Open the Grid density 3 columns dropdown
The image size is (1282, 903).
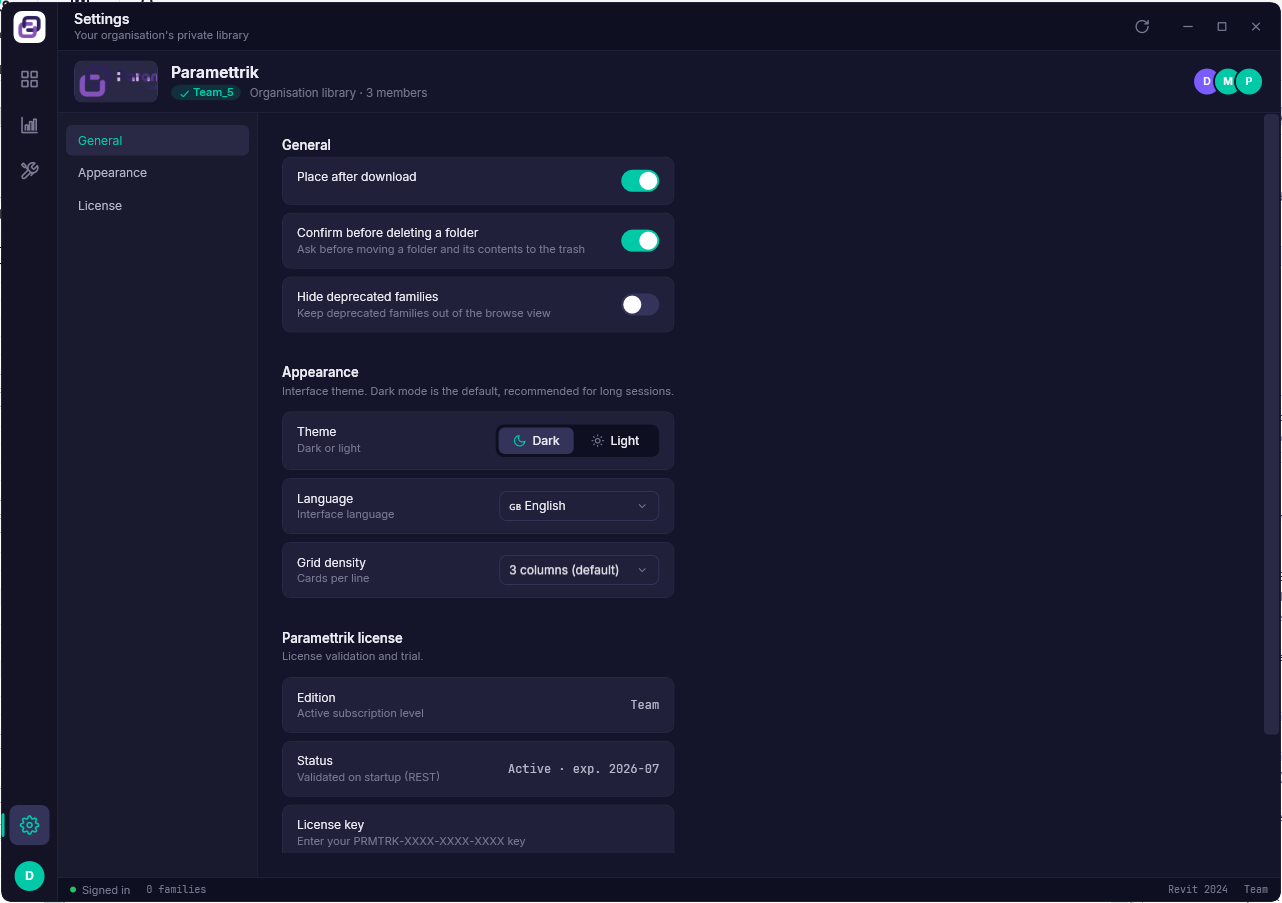[579, 570]
